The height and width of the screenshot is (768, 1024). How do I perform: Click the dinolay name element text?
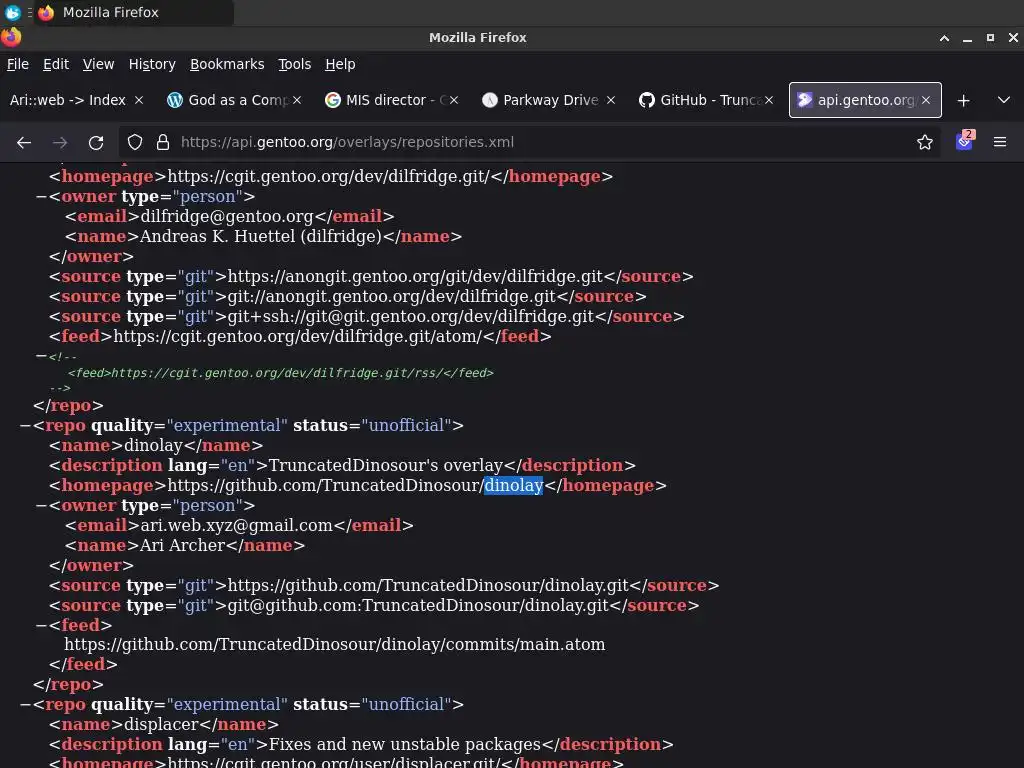(153, 445)
